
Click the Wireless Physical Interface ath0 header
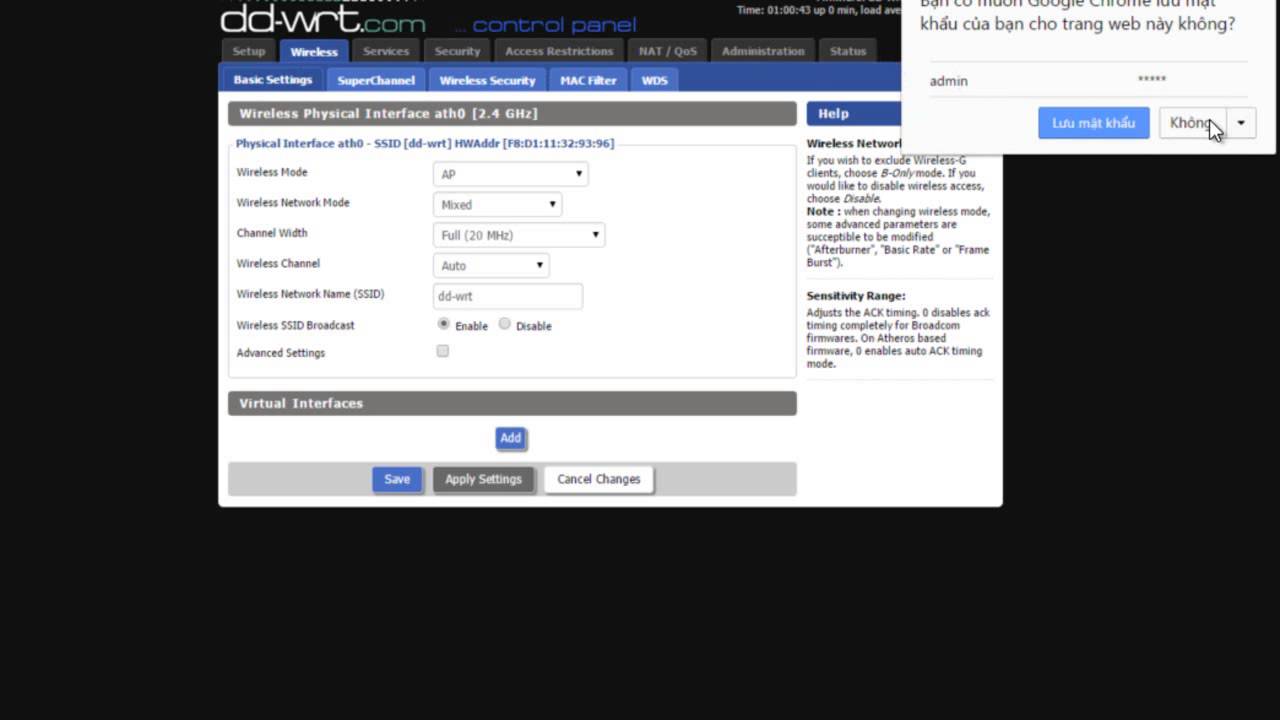[x=512, y=114]
